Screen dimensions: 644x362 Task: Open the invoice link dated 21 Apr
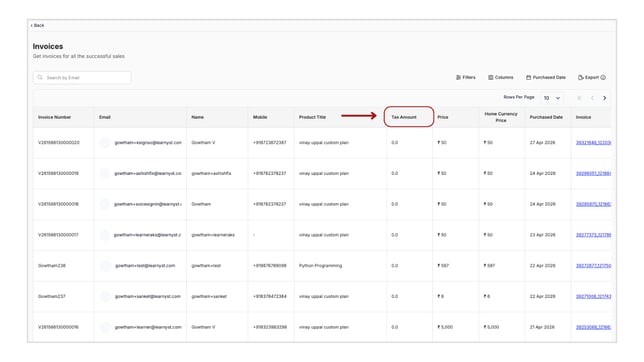click(593, 327)
